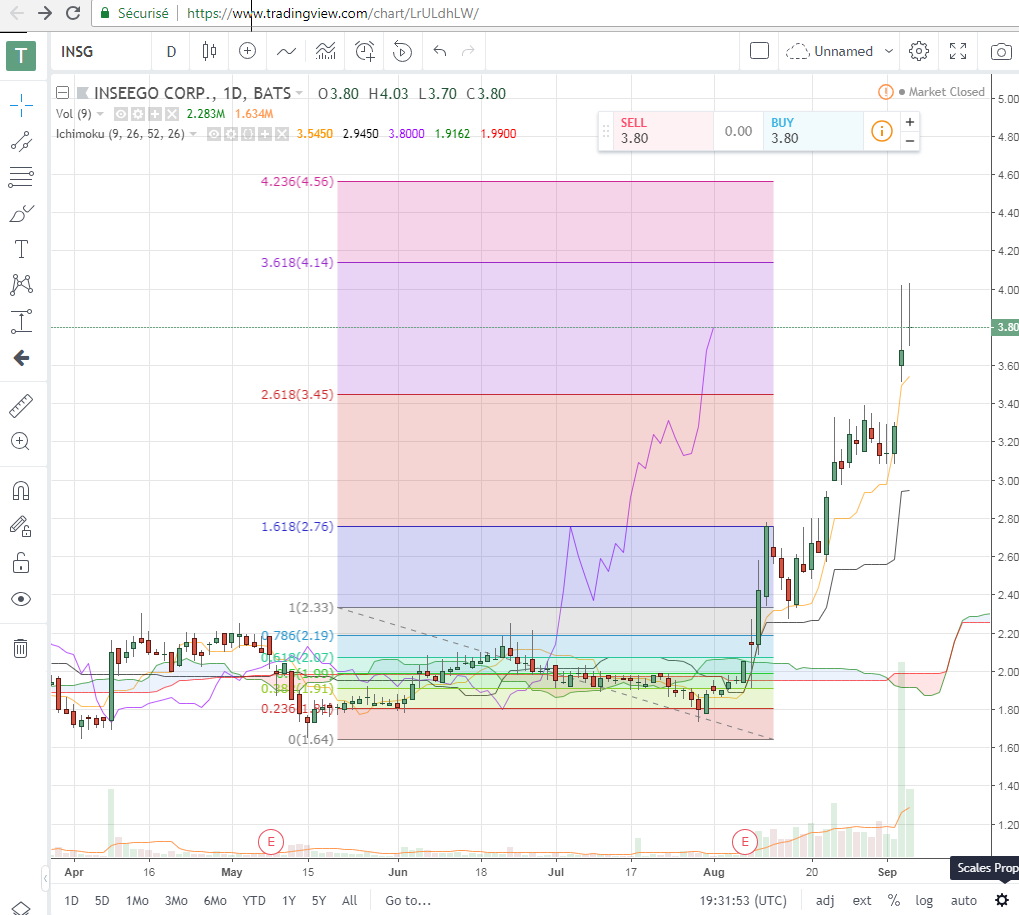Viewport: 1019px width, 915px height.
Task: Take a chart snapshot with the camera icon
Action: click(x=1001, y=51)
